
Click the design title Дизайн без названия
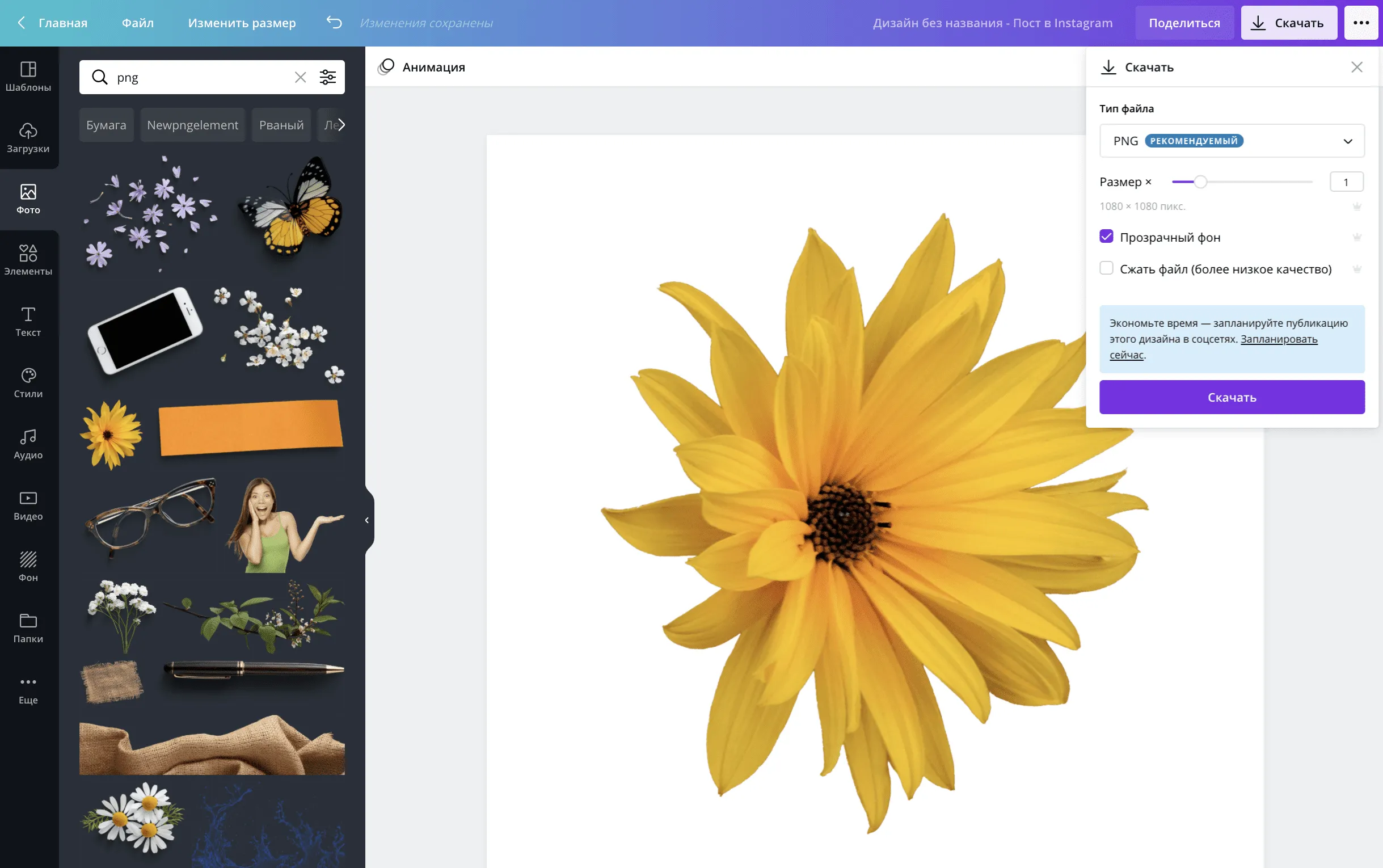coord(992,23)
